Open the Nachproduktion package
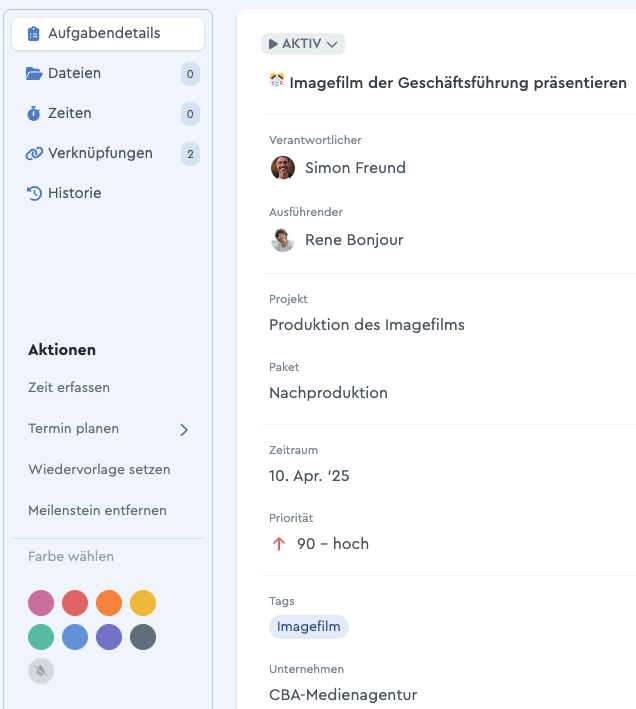The height and width of the screenshot is (709, 636). 328,392
